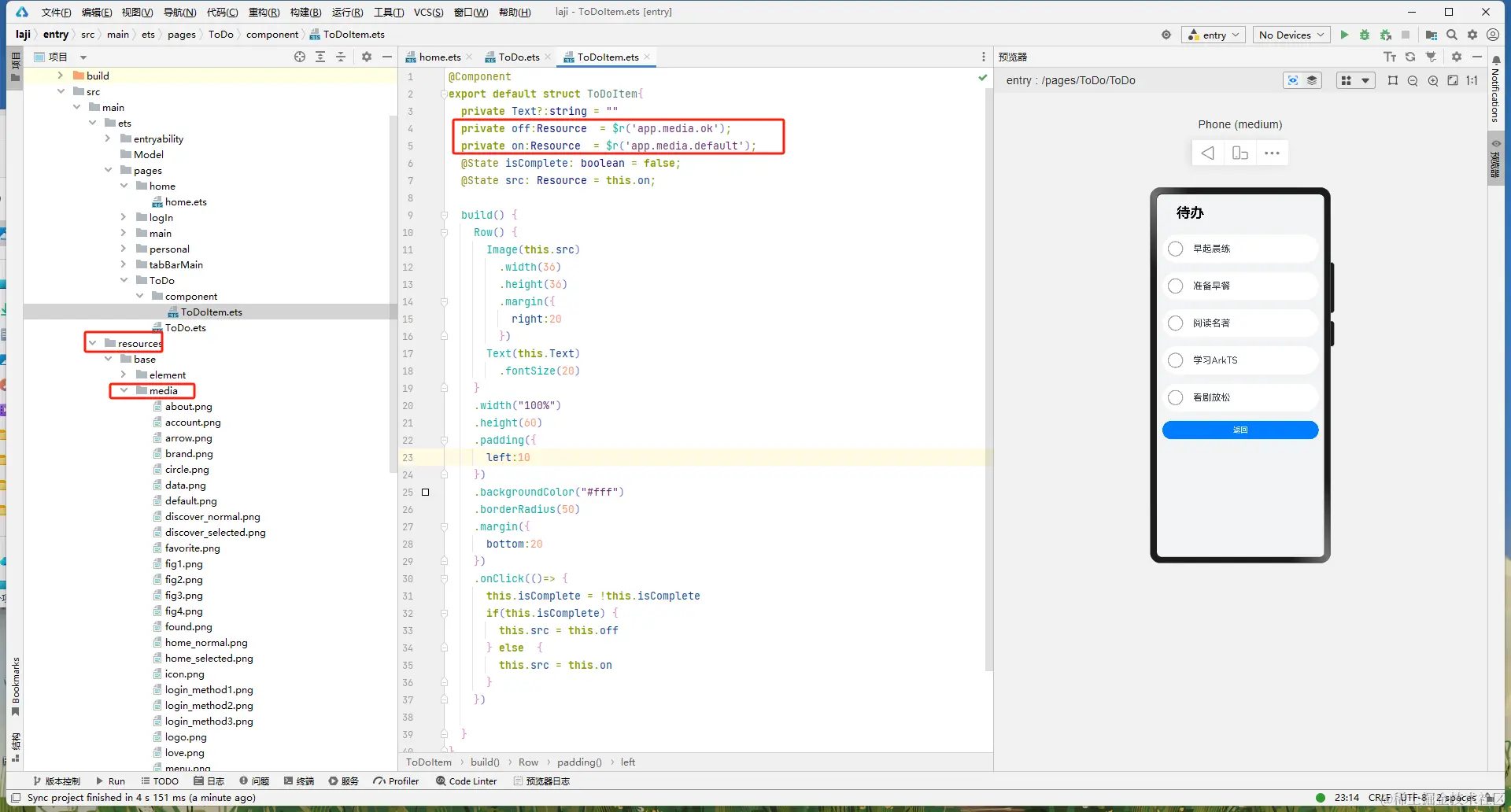Image resolution: width=1511 pixels, height=812 pixels.
Task: Switch to the home.ets editor tab
Action: 439,57
